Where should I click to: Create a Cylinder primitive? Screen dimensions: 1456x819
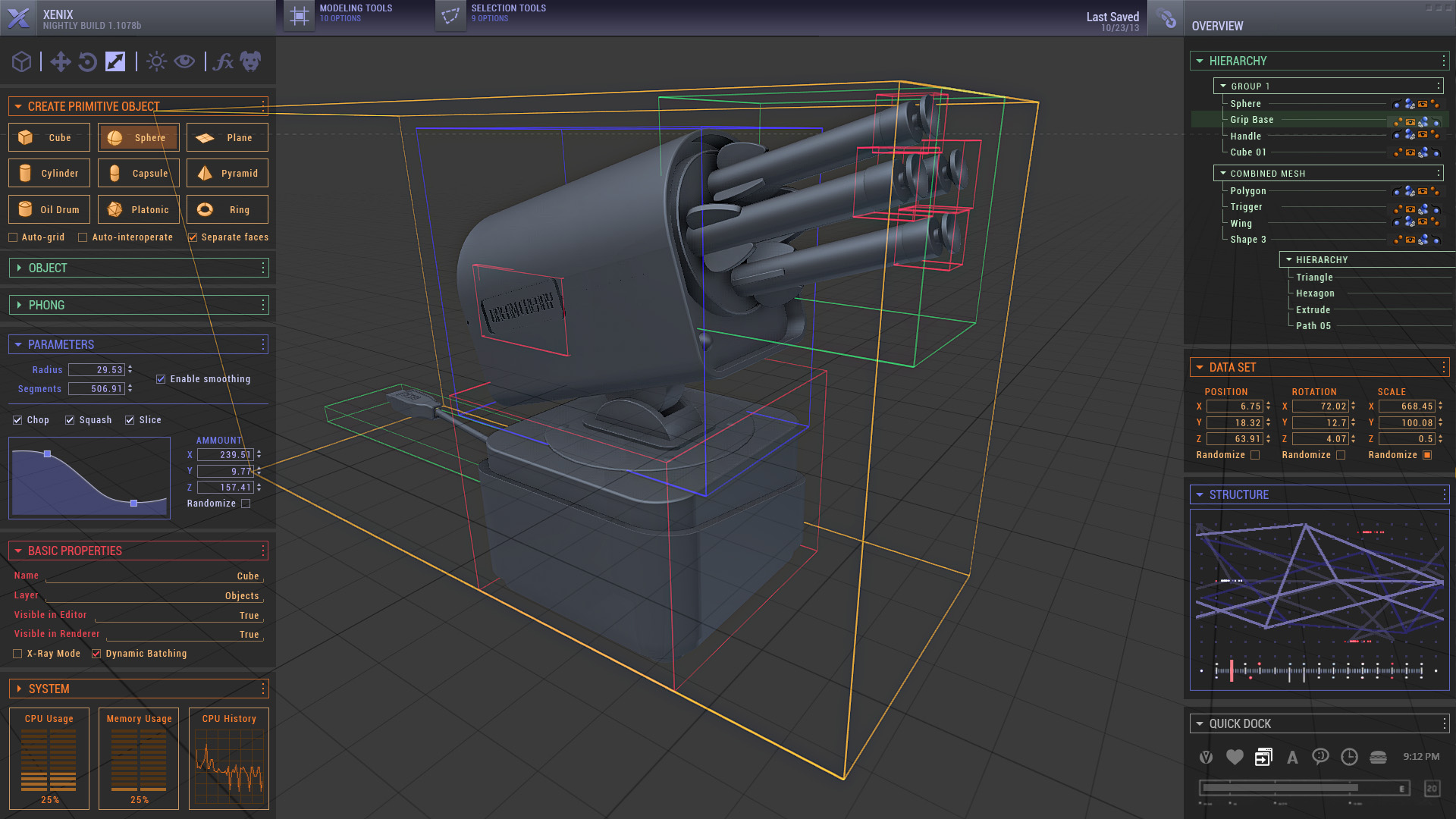coord(49,174)
